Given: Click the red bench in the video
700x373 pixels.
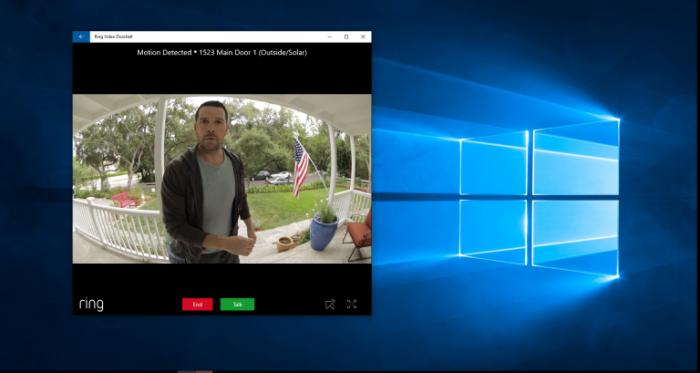Looking at the screenshot, I should coord(124,199).
